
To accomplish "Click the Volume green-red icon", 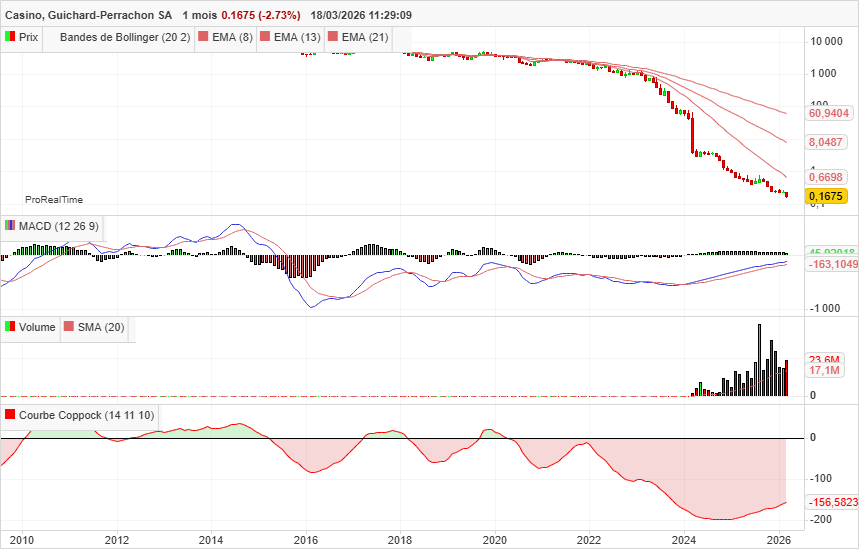I will point(10,327).
